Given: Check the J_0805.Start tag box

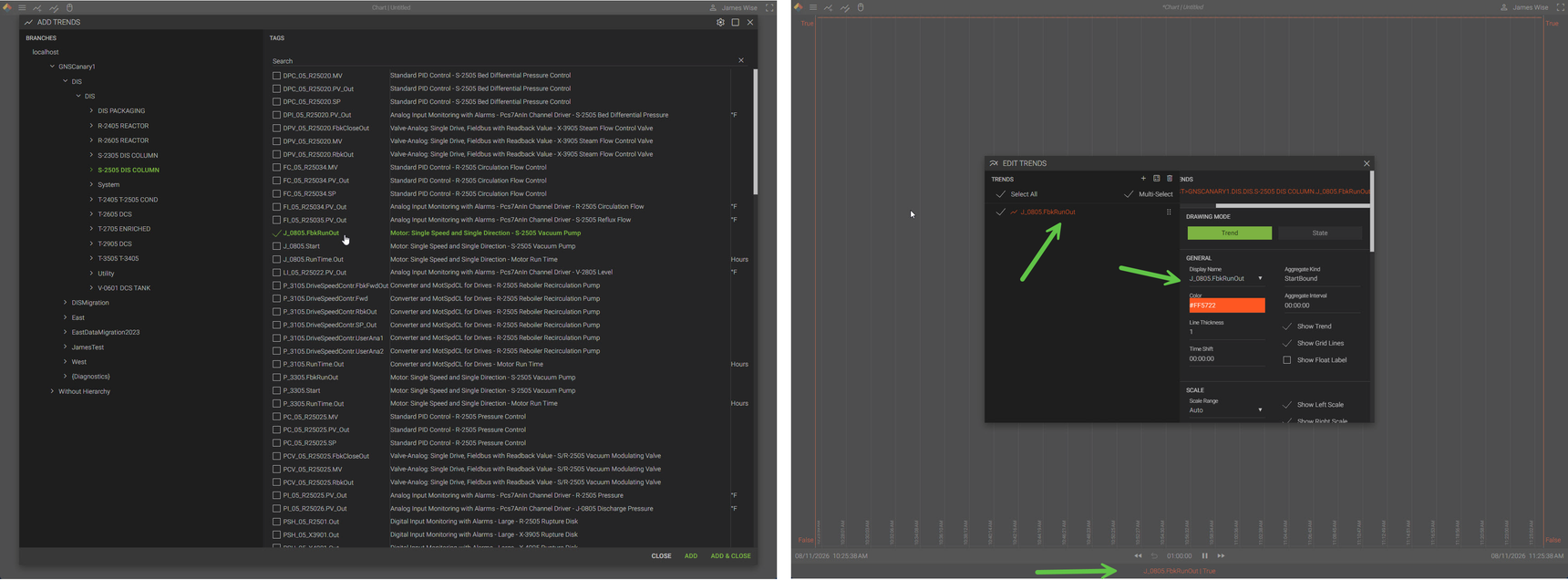Looking at the screenshot, I should (276, 246).
